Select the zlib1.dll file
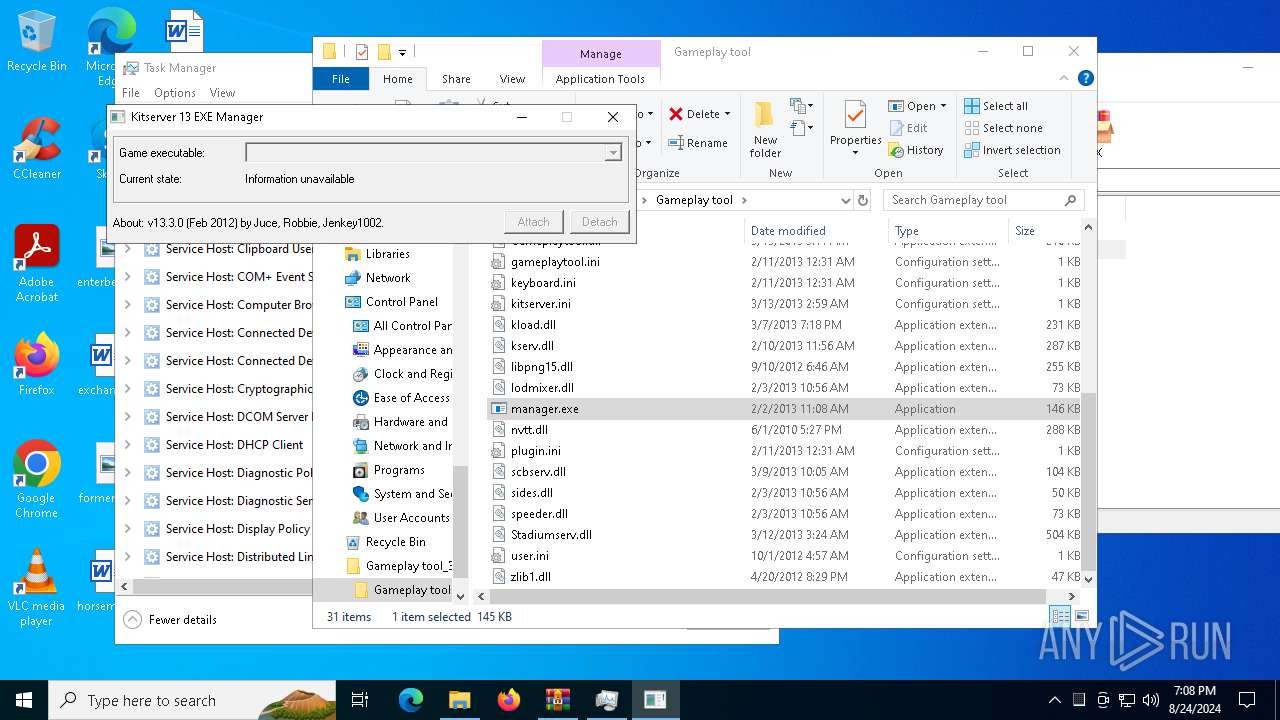Viewport: 1280px width, 720px height. [531, 577]
